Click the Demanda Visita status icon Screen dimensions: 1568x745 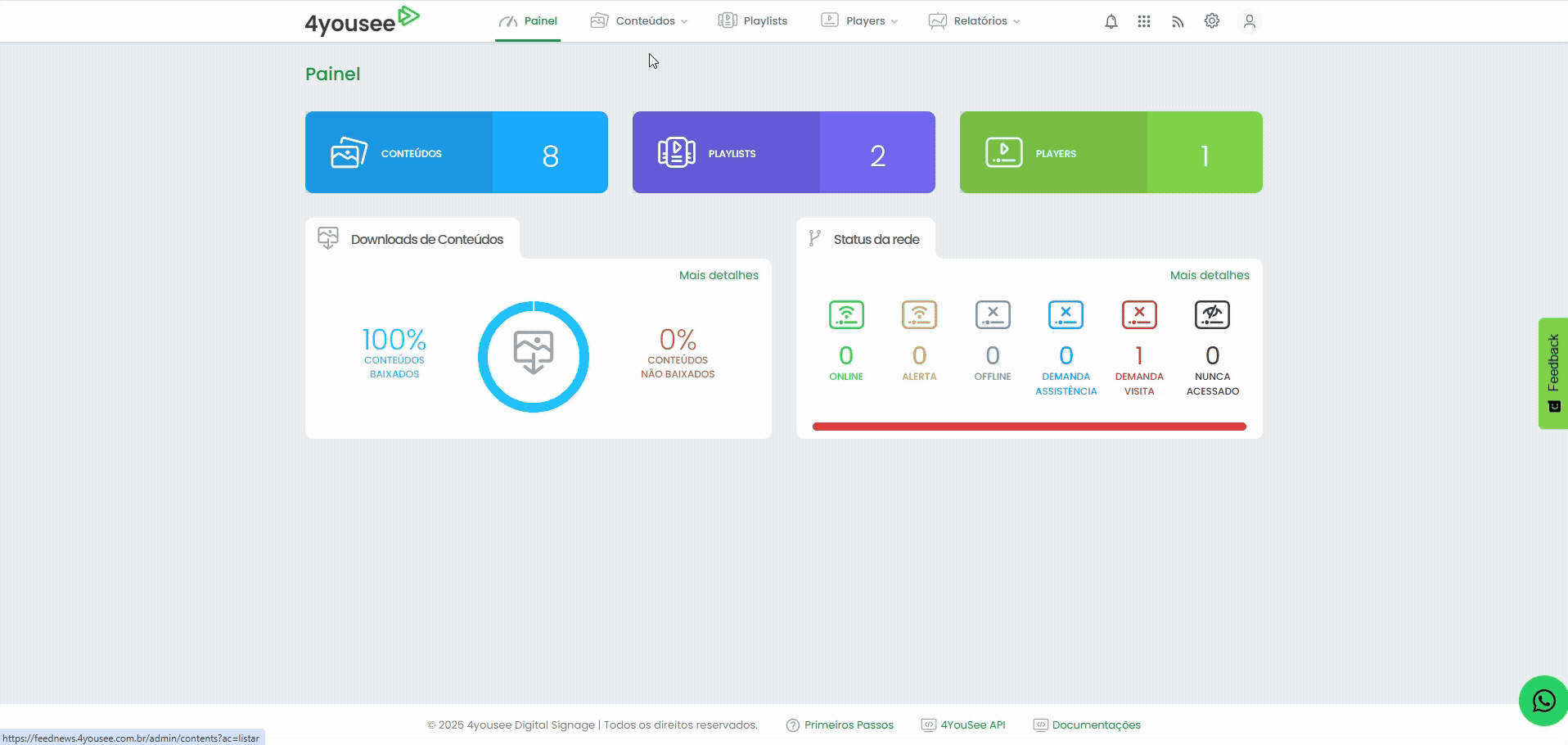(x=1139, y=314)
